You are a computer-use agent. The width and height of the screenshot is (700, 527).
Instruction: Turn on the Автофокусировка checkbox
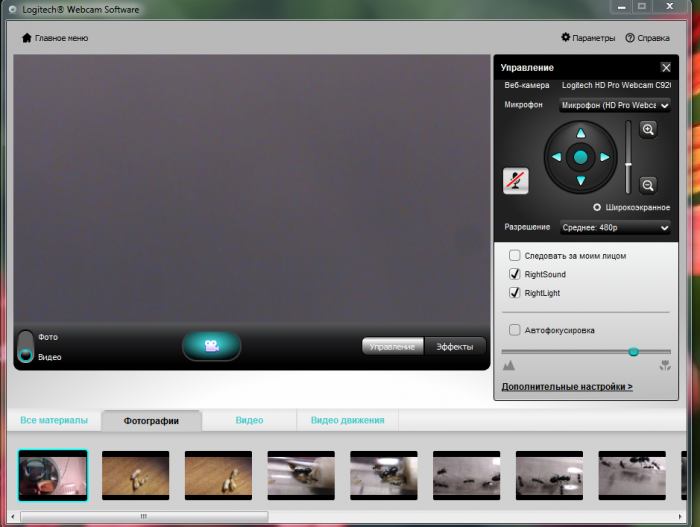[514, 330]
